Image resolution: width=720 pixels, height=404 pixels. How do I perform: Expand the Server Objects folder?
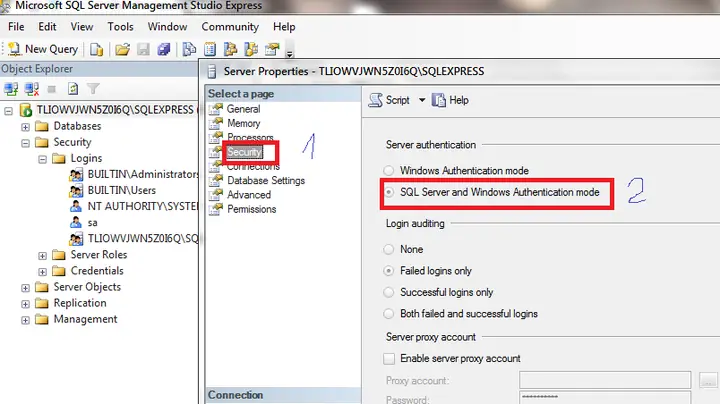[25, 287]
